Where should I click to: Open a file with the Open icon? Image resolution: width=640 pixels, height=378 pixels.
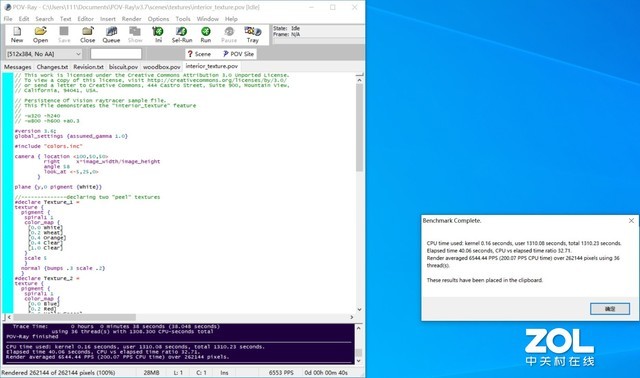tap(40, 35)
